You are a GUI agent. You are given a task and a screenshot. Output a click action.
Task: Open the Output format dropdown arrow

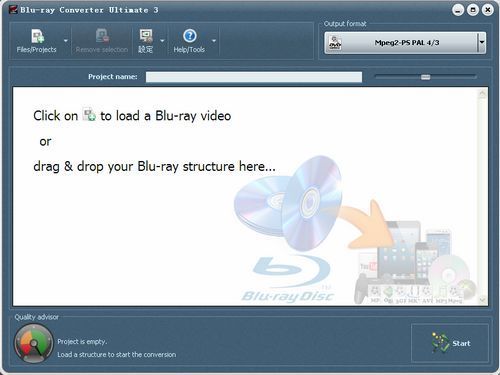pyautogui.click(x=481, y=42)
